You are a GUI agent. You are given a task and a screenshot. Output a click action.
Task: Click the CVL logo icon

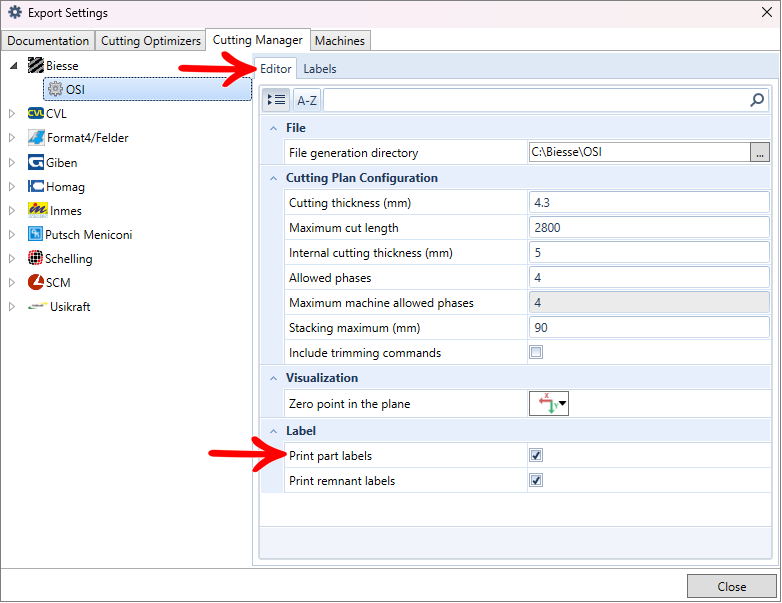(x=36, y=113)
